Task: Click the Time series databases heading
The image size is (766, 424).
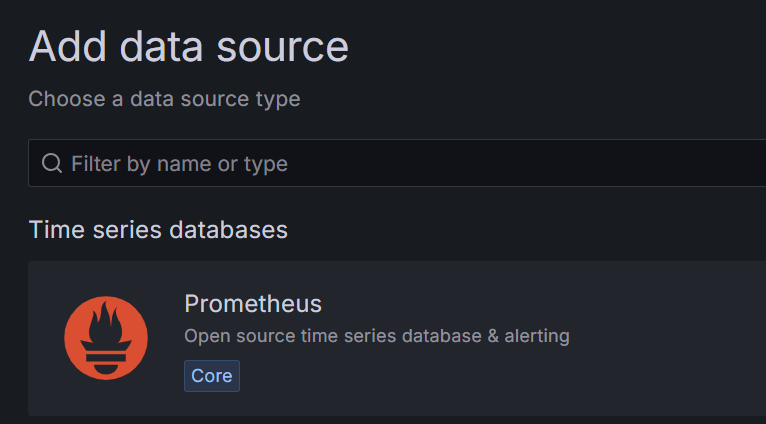Action: click(158, 230)
